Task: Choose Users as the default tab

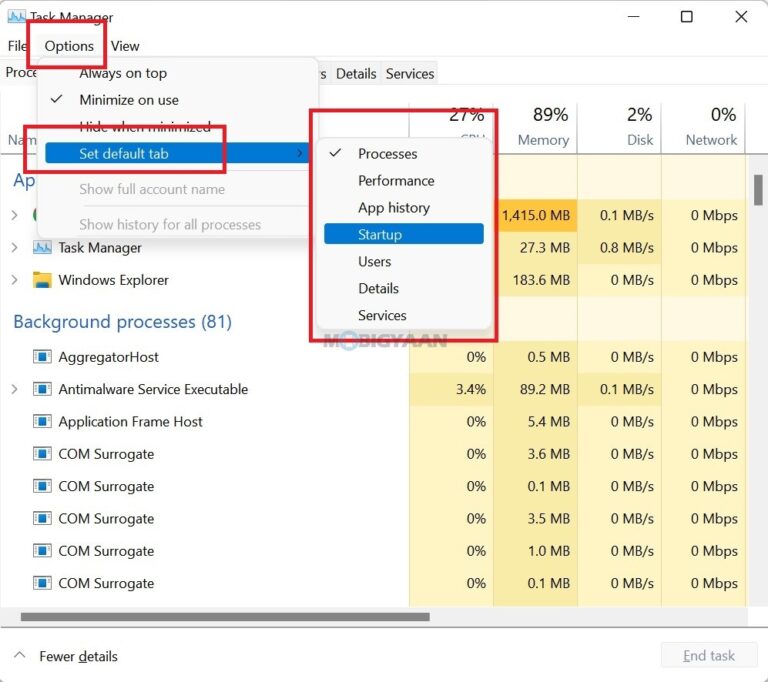Action: point(404,262)
